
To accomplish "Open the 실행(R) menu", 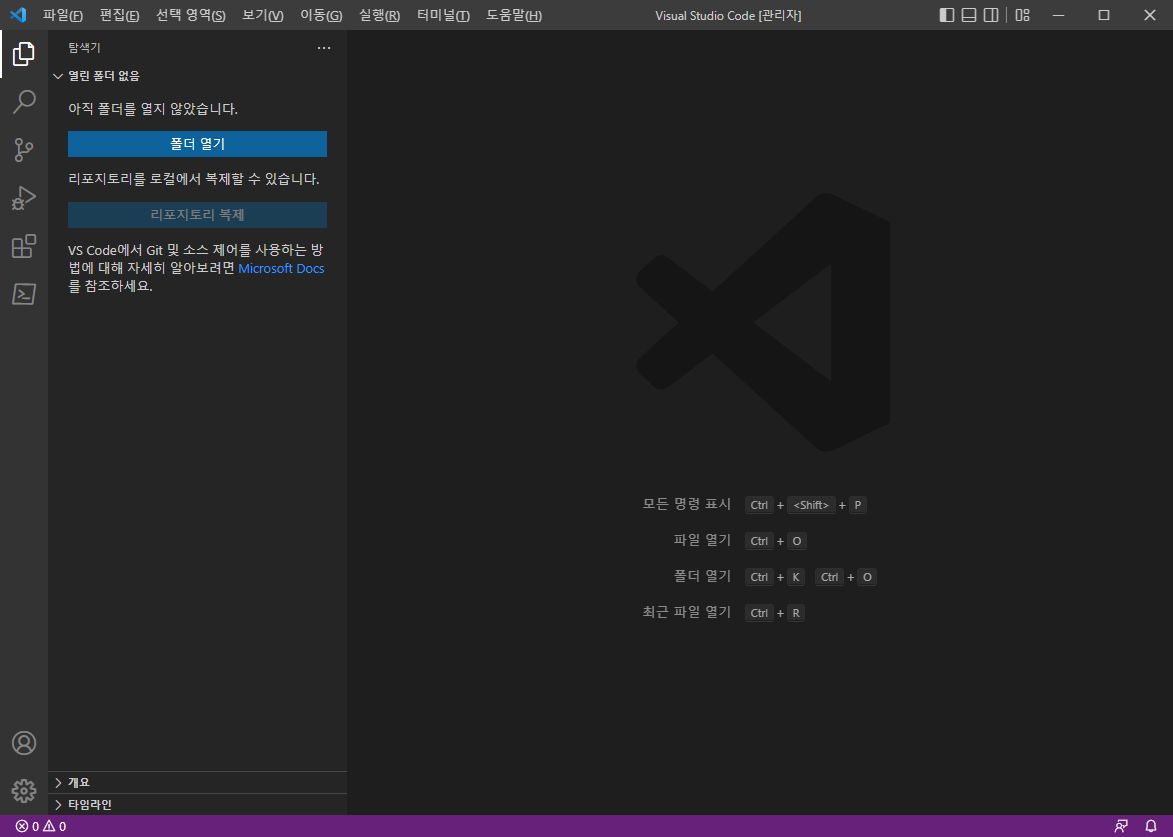I will [379, 16].
